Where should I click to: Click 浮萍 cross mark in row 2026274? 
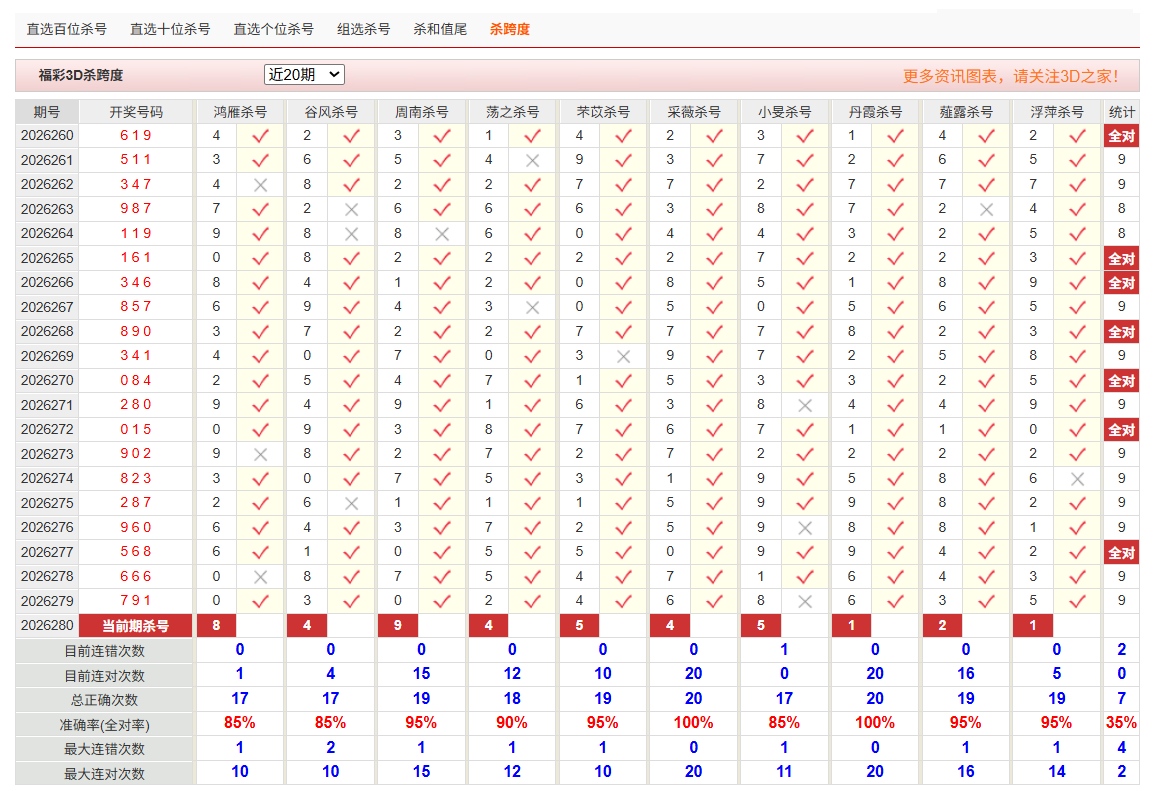tap(1077, 479)
